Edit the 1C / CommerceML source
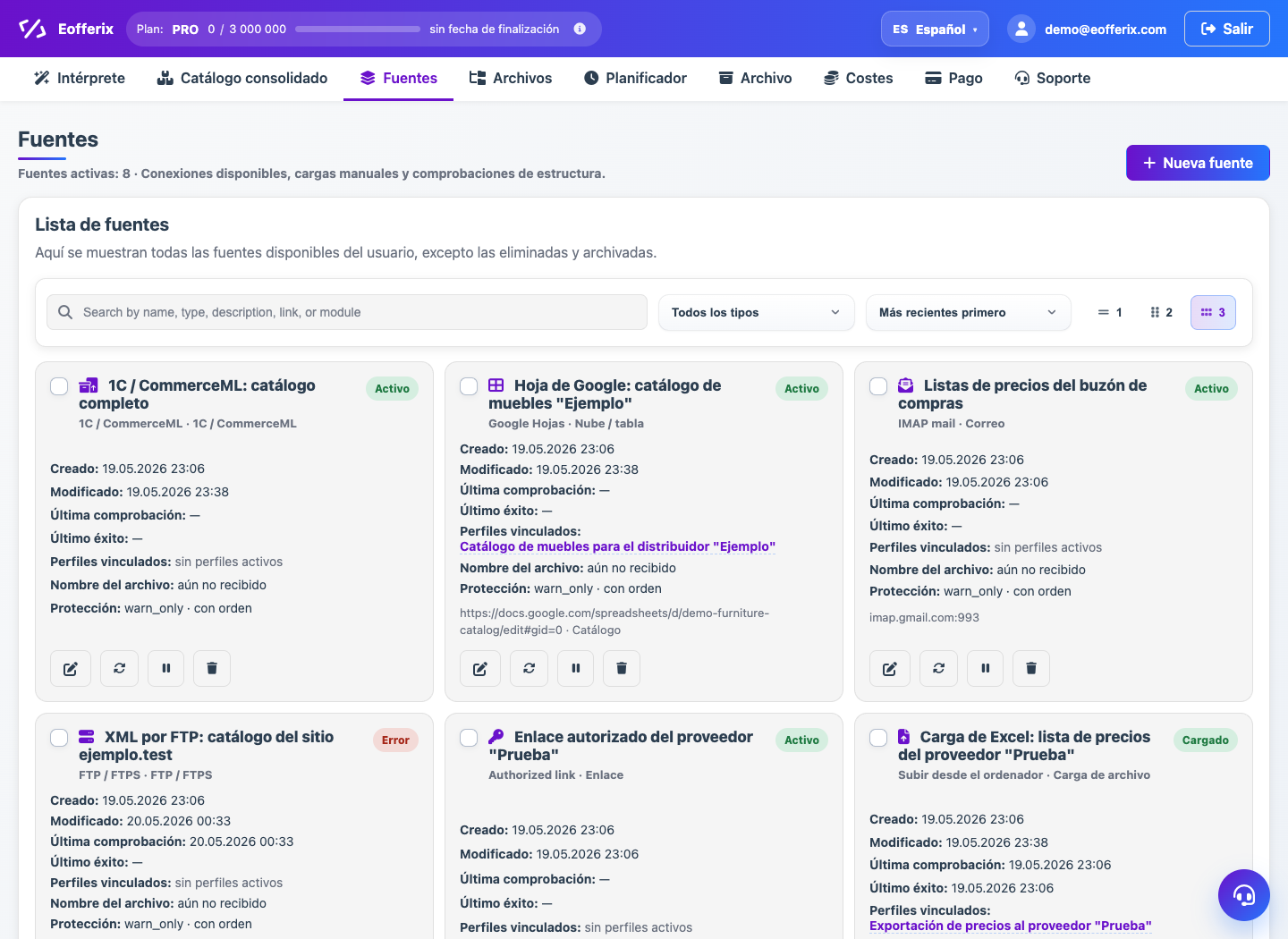 (71, 668)
